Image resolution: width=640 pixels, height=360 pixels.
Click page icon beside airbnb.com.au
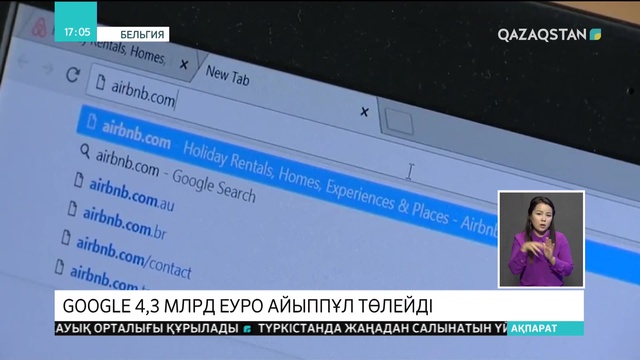pos(79,180)
